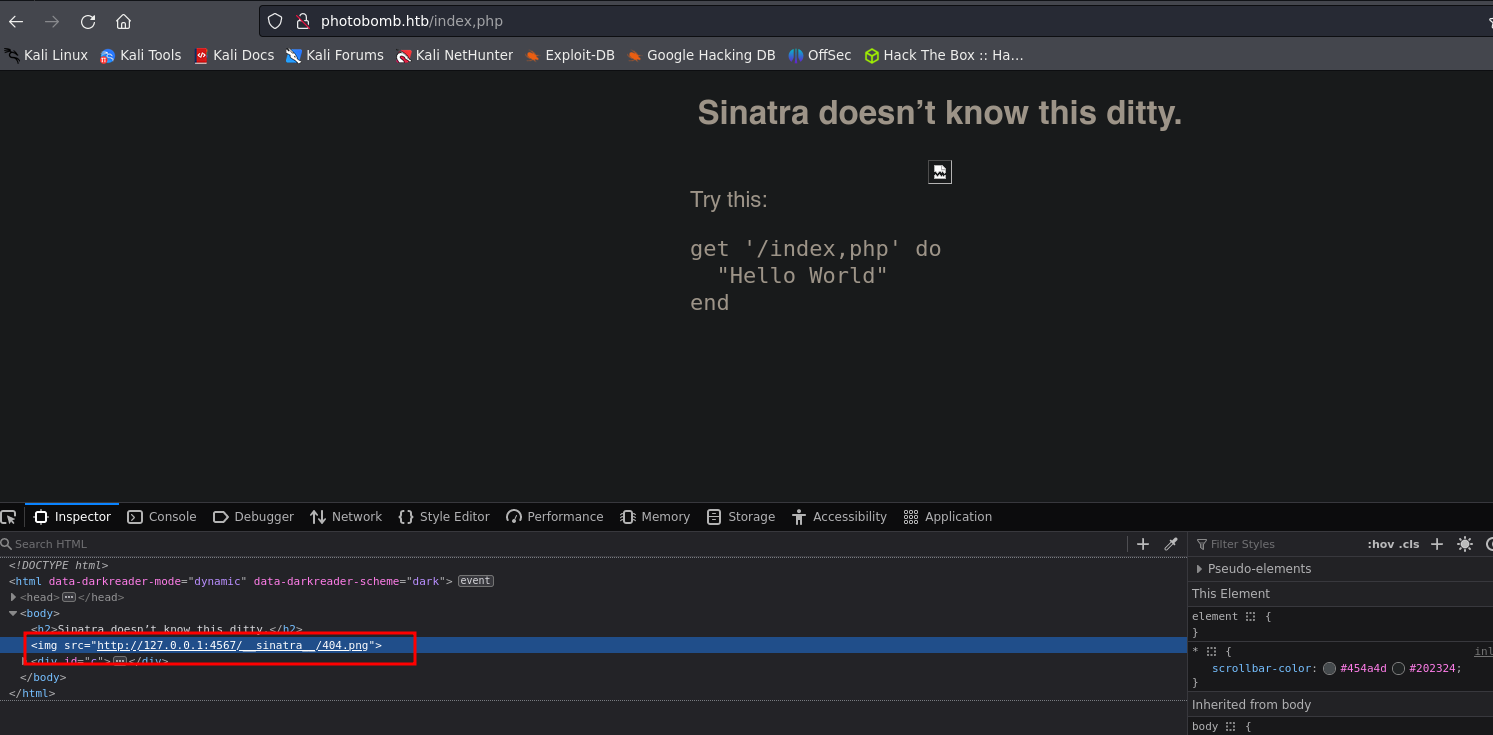Click the broken 404 image on page

tap(939, 172)
